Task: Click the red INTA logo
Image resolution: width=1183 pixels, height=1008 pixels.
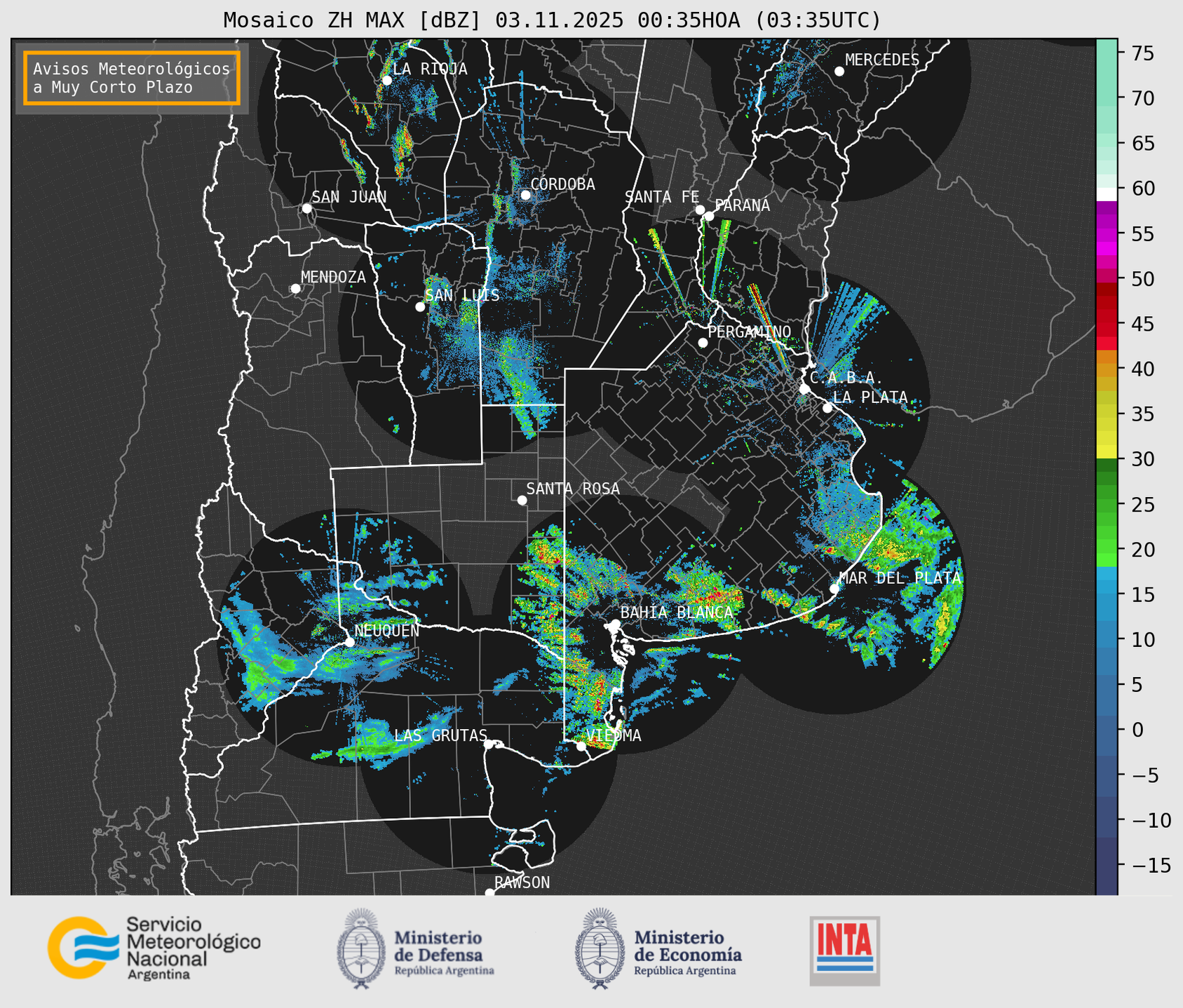Action: point(844,951)
